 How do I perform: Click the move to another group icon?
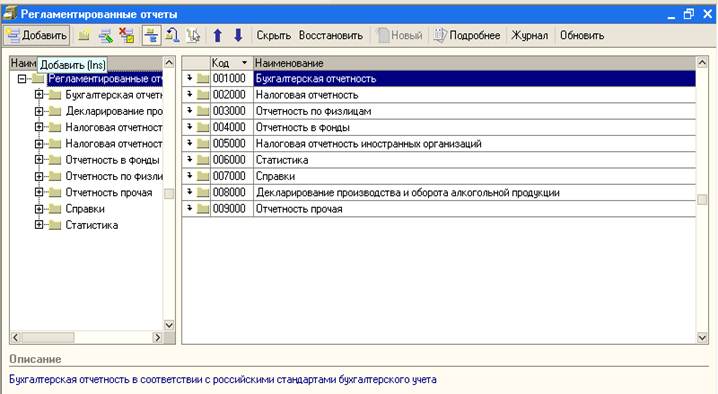(172, 35)
